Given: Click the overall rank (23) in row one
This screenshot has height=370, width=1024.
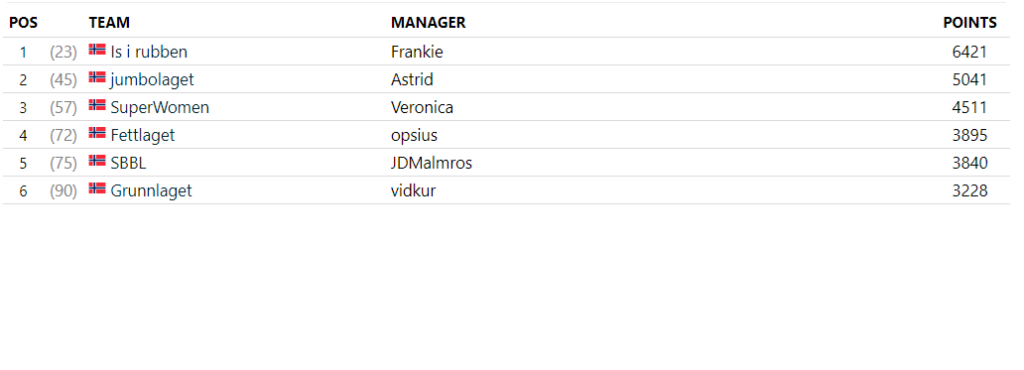Looking at the screenshot, I should tap(63, 52).
